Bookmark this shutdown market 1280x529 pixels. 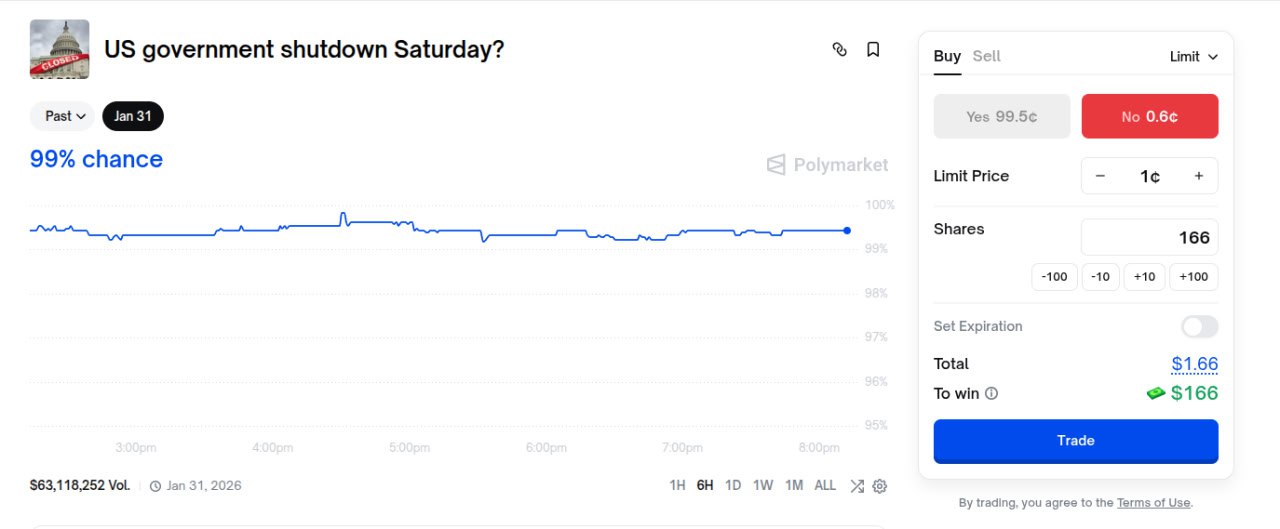(x=873, y=49)
